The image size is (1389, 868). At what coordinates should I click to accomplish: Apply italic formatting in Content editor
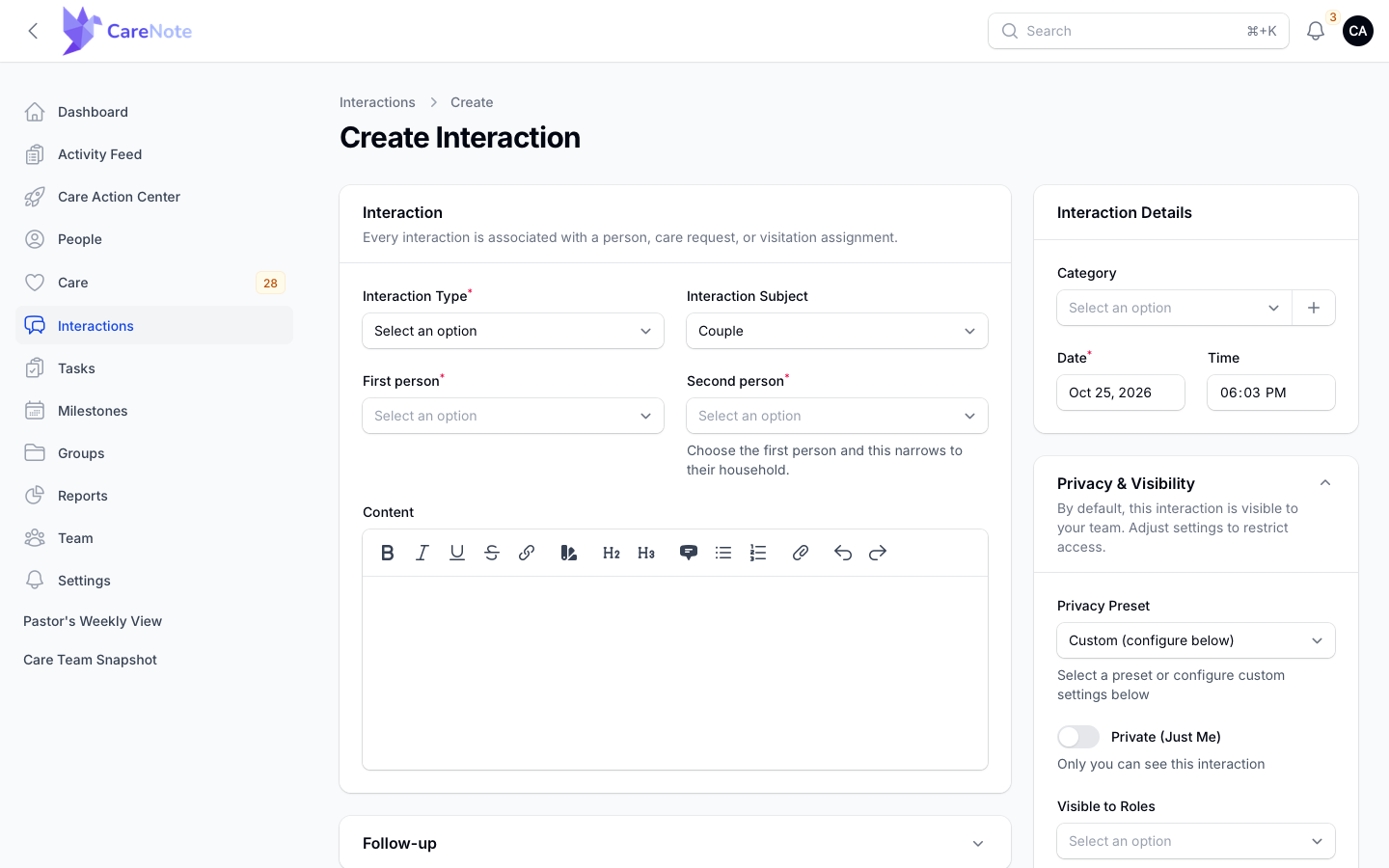(x=422, y=553)
